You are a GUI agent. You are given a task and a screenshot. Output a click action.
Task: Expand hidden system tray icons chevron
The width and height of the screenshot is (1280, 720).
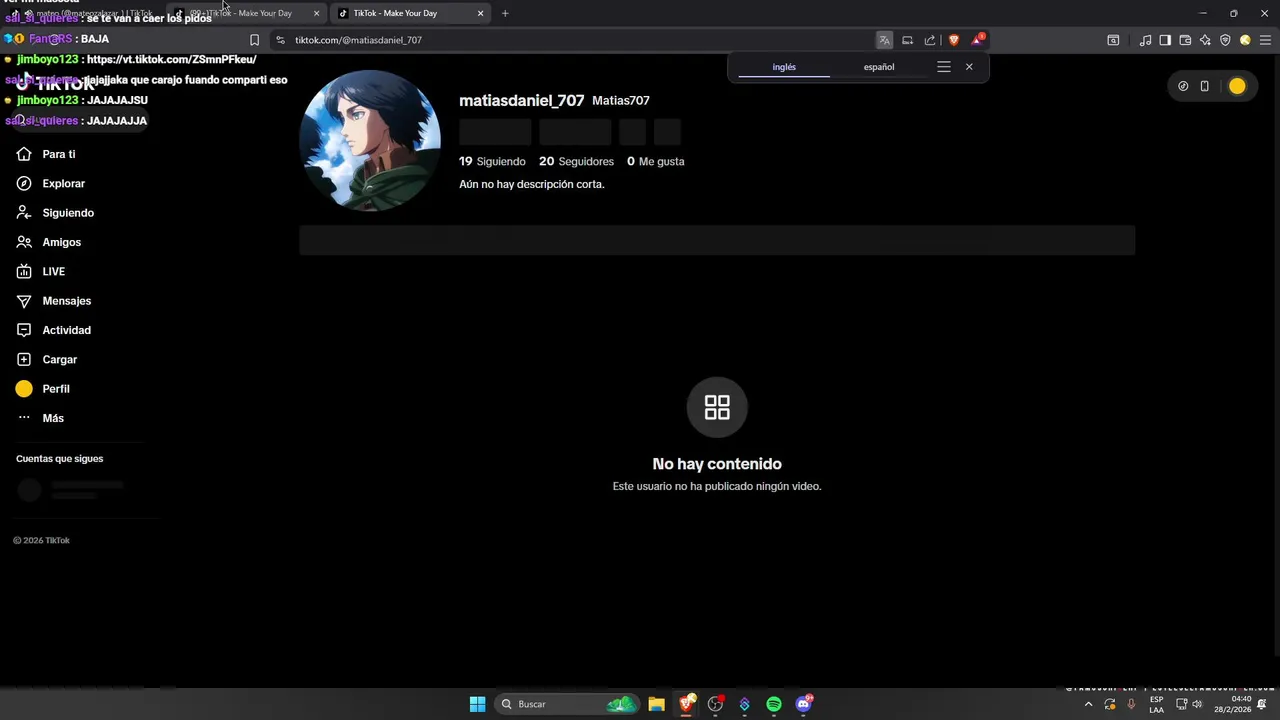click(x=1088, y=704)
